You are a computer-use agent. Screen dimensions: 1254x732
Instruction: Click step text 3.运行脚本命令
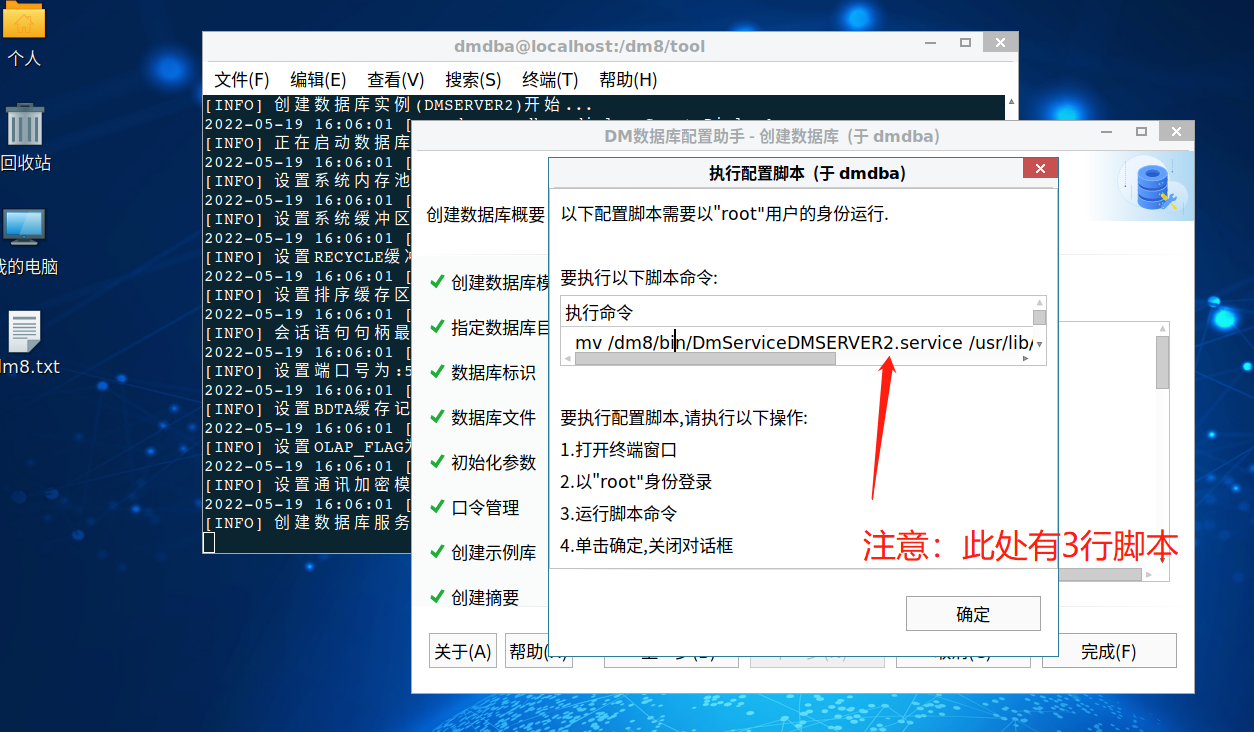pos(619,514)
